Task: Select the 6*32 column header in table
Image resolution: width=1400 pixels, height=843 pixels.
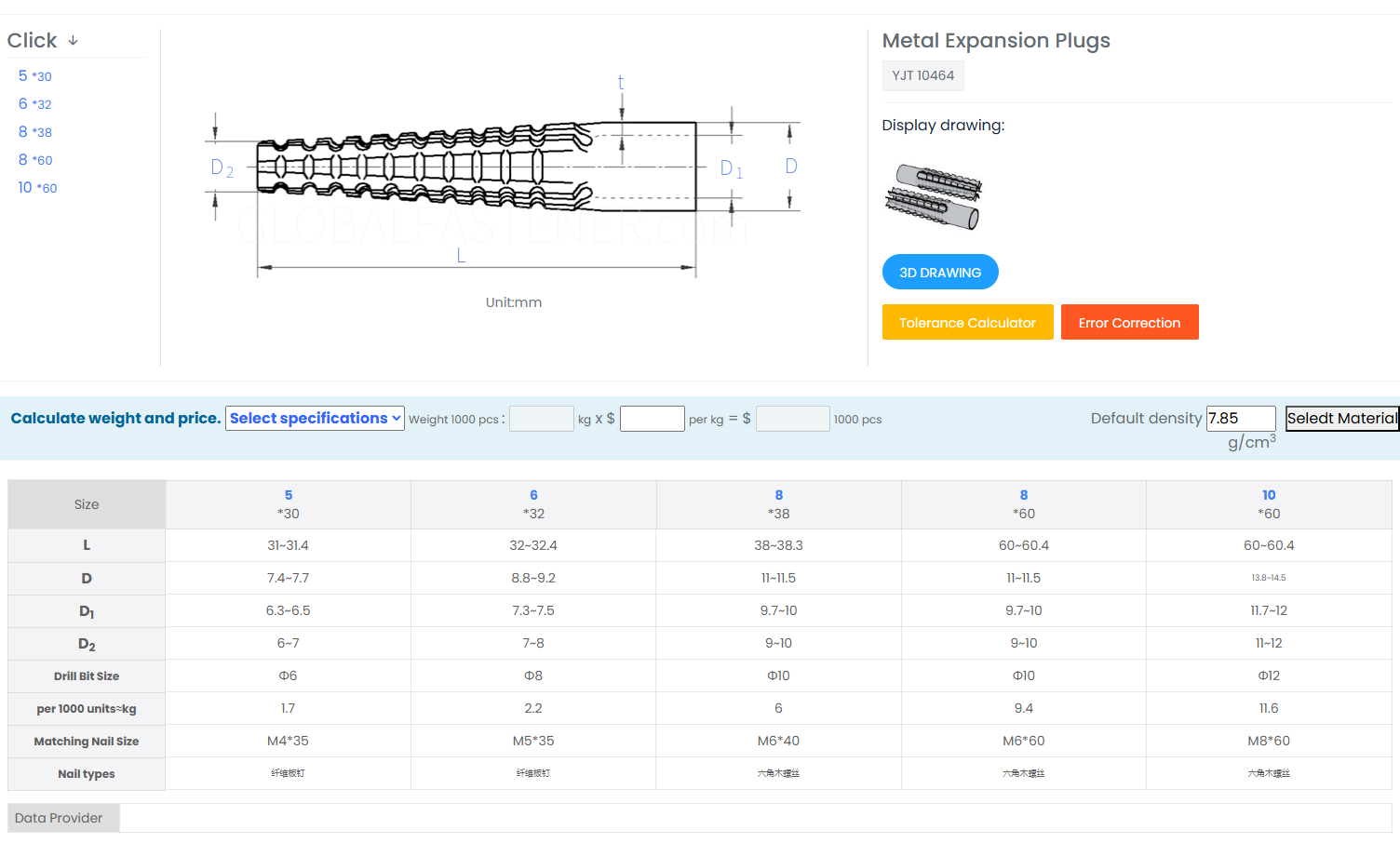Action: click(533, 504)
